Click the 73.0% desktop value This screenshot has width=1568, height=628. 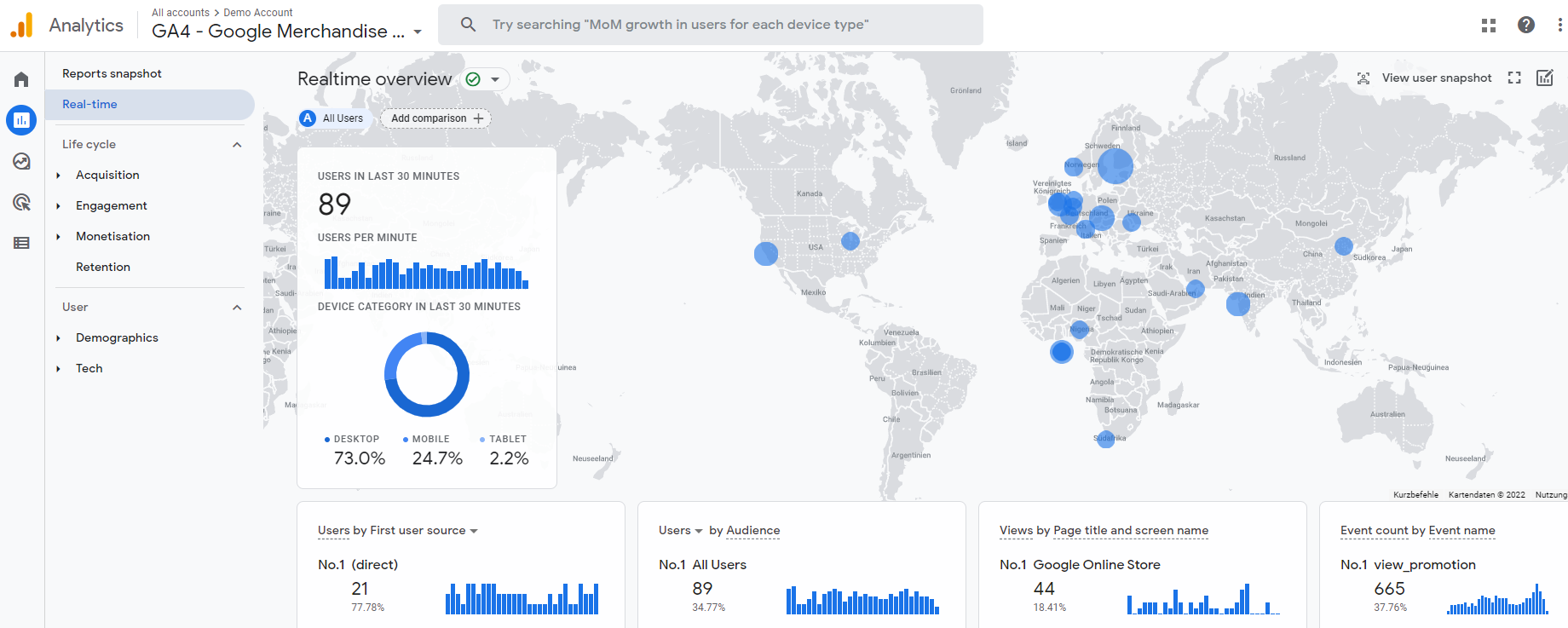pos(360,458)
